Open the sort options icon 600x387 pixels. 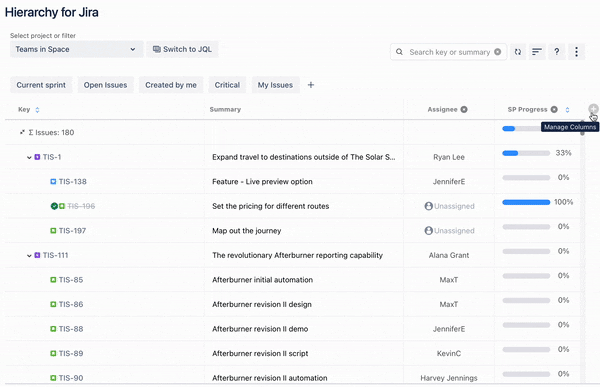pyautogui.click(x=537, y=52)
